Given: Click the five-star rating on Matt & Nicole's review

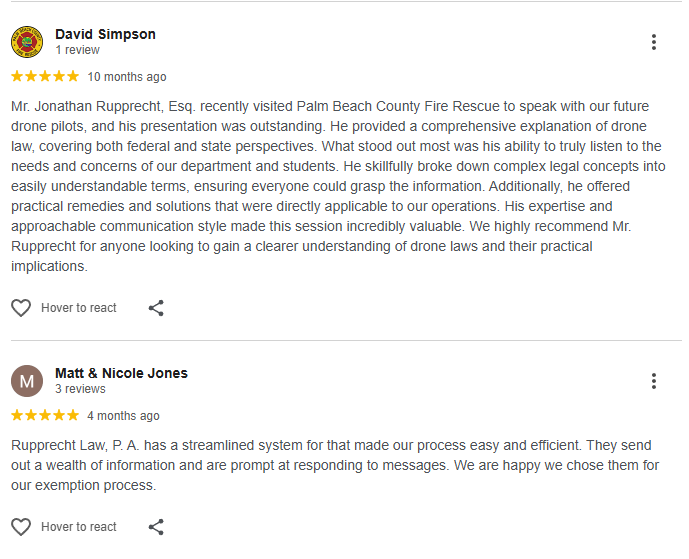Looking at the screenshot, I should tap(45, 415).
